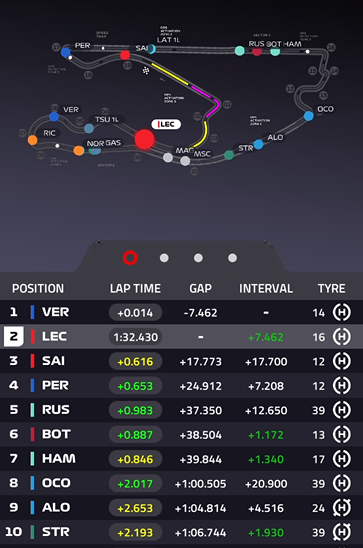Screen dimensions: 363x548
Task: Switch to the second page indicator dot
Action: (164, 258)
